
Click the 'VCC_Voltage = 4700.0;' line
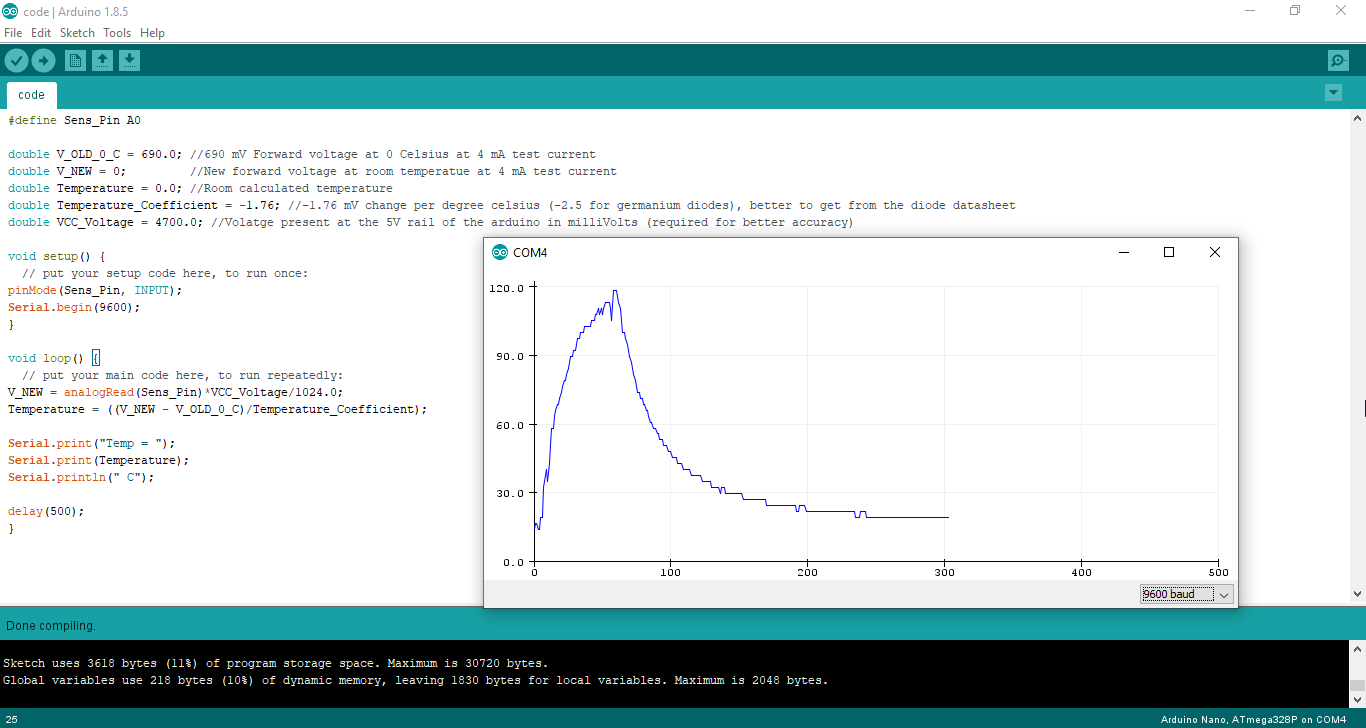pyautogui.click(x=431, y=222)
